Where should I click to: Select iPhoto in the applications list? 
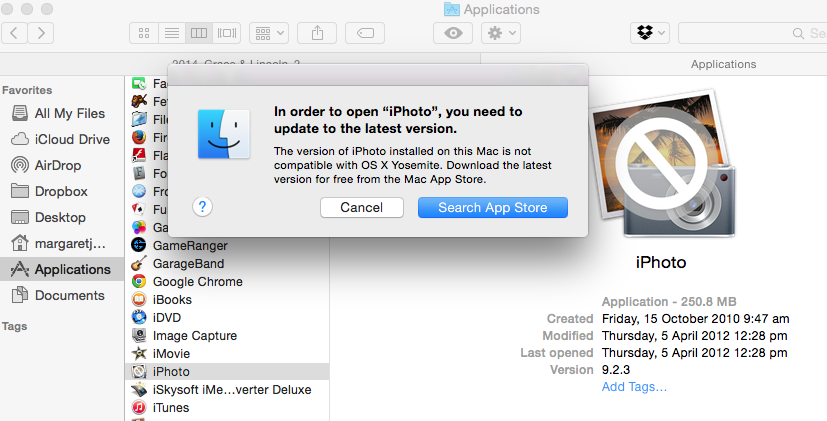coord(227,371)
